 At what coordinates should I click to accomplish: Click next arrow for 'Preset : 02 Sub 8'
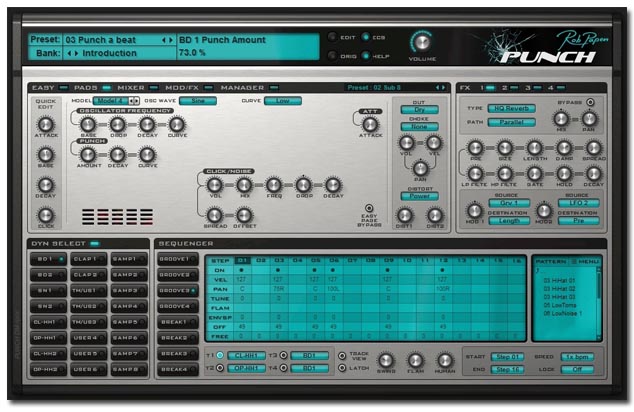[x=444, y=87]
